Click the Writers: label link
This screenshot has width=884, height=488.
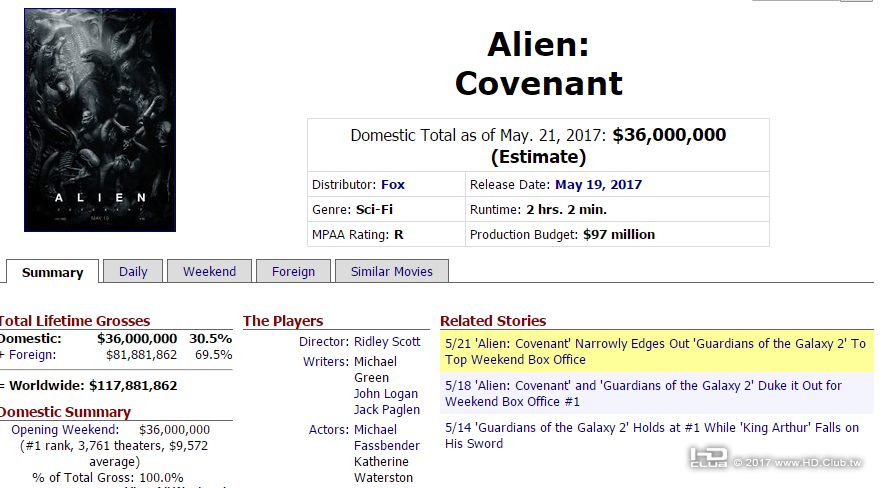click(x=326, y=362)
